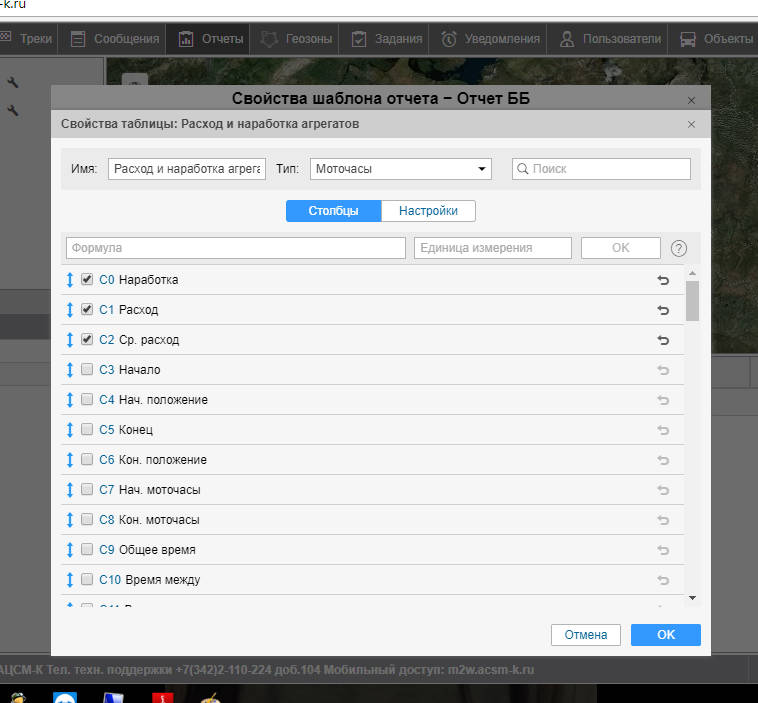
Task: Switch to the Настройки tab
Action: point(428,211)
